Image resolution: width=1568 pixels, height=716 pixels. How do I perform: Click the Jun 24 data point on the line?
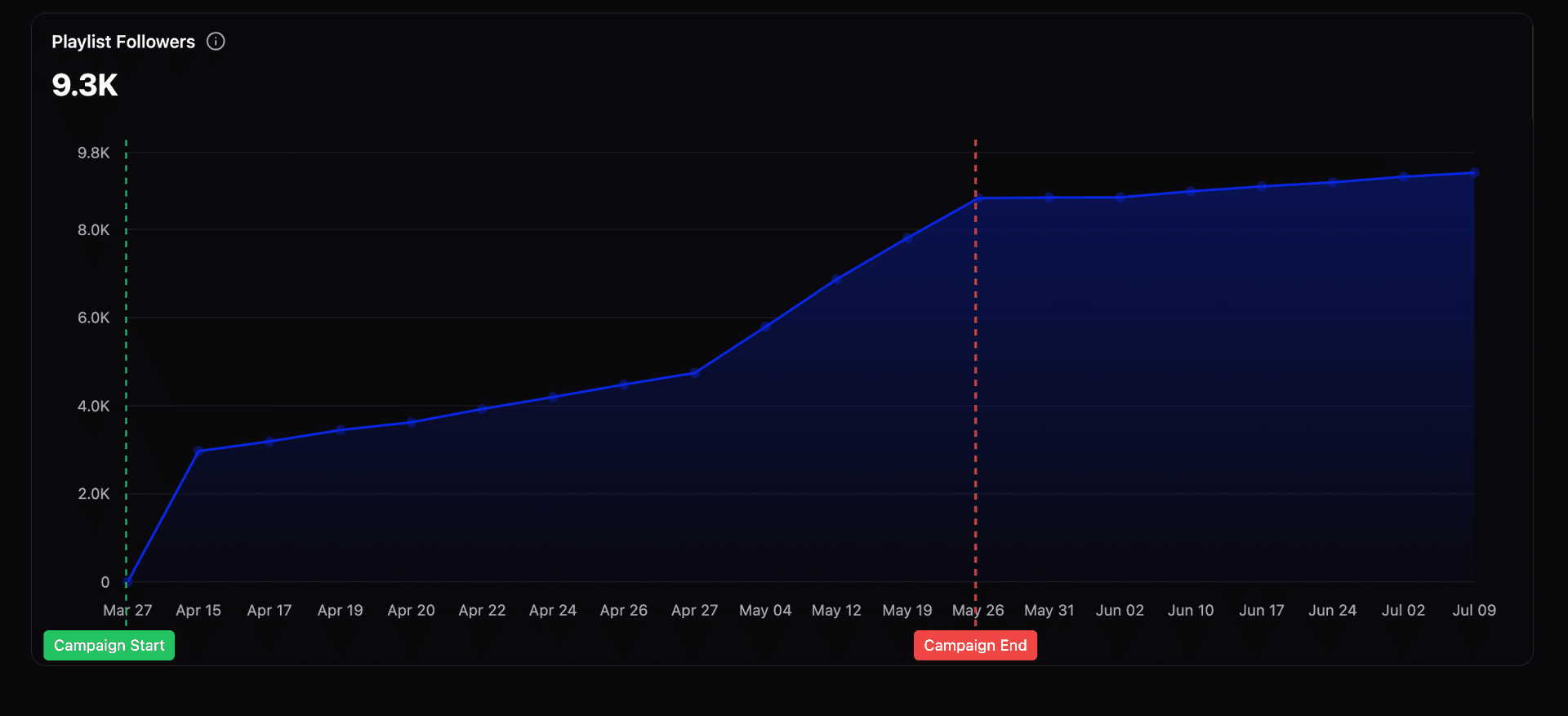[x=1333, y=182]
